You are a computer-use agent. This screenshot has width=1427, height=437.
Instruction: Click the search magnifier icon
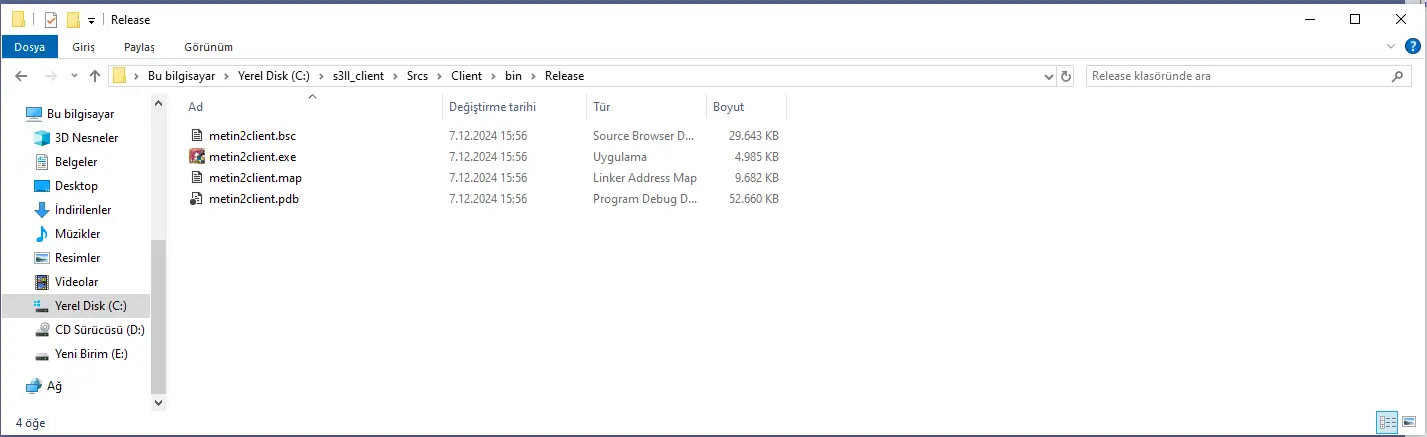(x=1398, y=76)
